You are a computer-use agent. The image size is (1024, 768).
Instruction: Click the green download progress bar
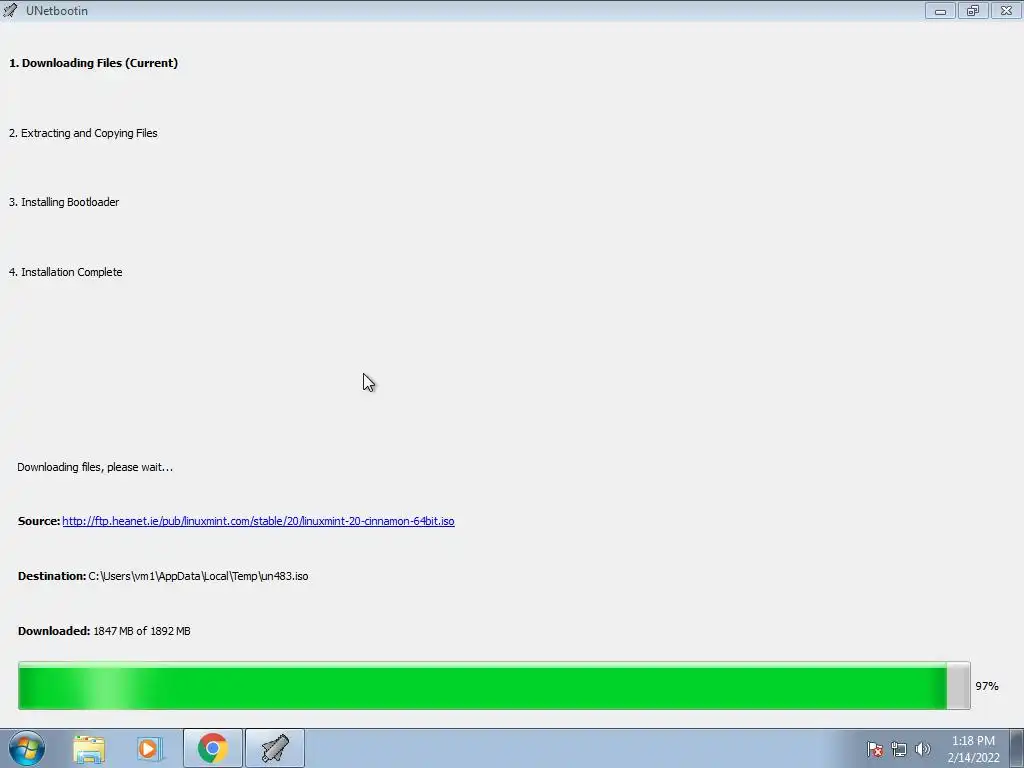[x=494, y=686]
